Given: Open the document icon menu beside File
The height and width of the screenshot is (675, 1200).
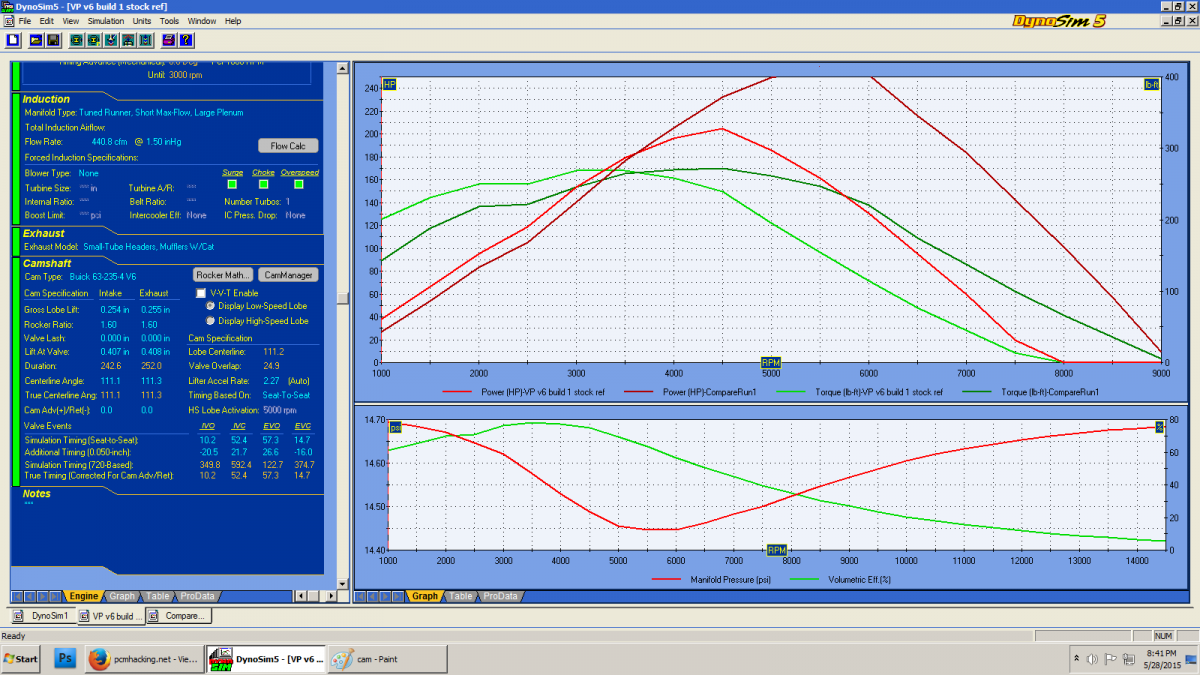Looking at the screenshot, I should (x=9, y=20).
